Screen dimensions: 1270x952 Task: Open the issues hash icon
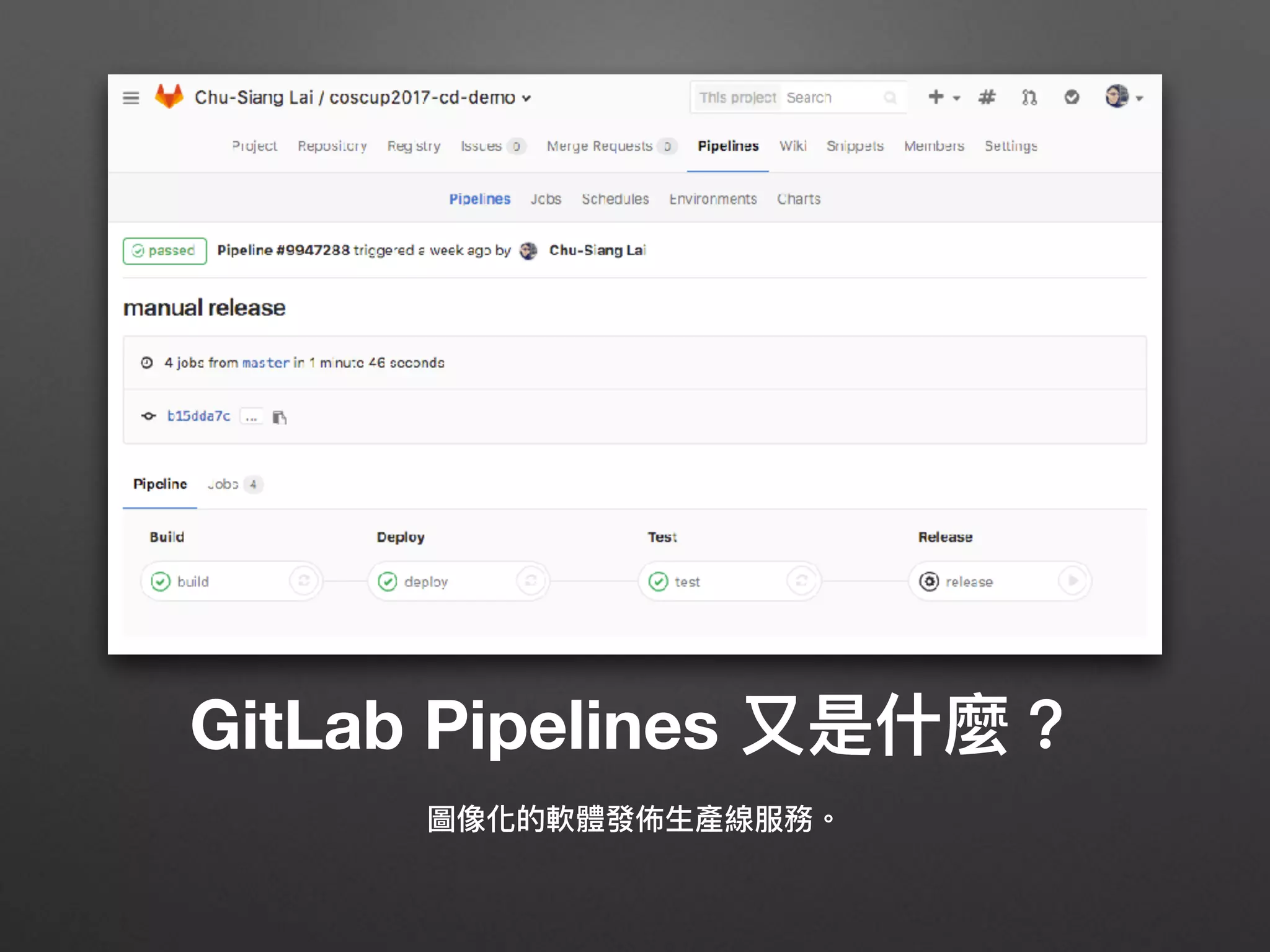point(987,97)
